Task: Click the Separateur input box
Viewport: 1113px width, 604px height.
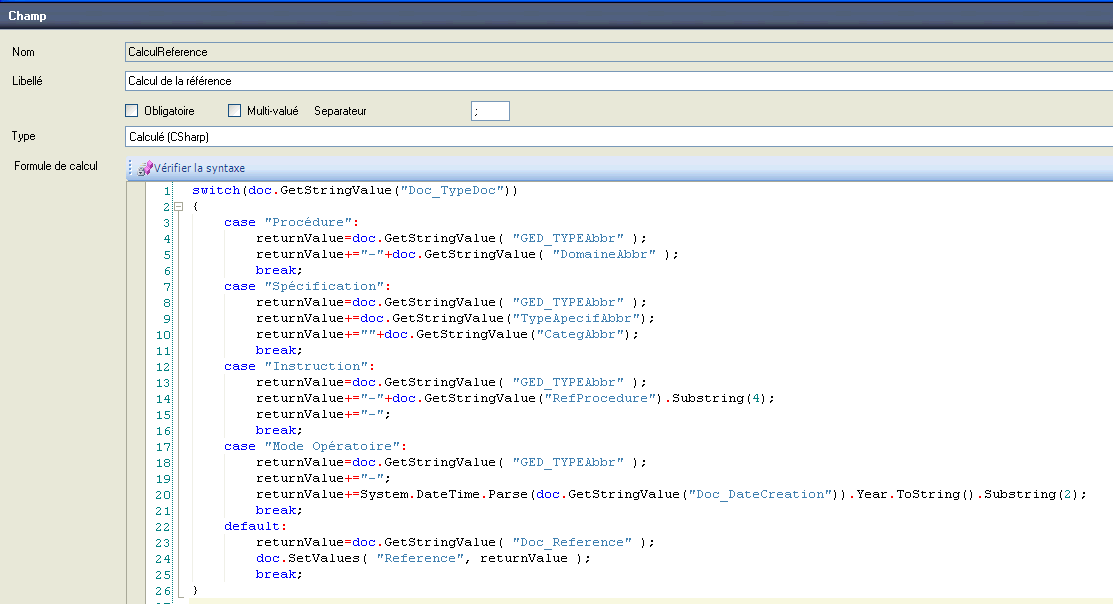Action: coord(490,111)
